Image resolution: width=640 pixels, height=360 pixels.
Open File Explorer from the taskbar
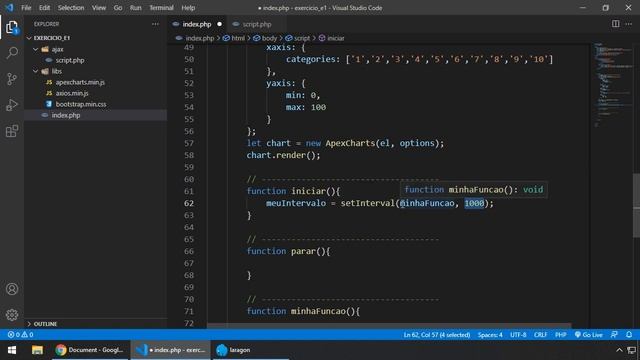[37, 350]
